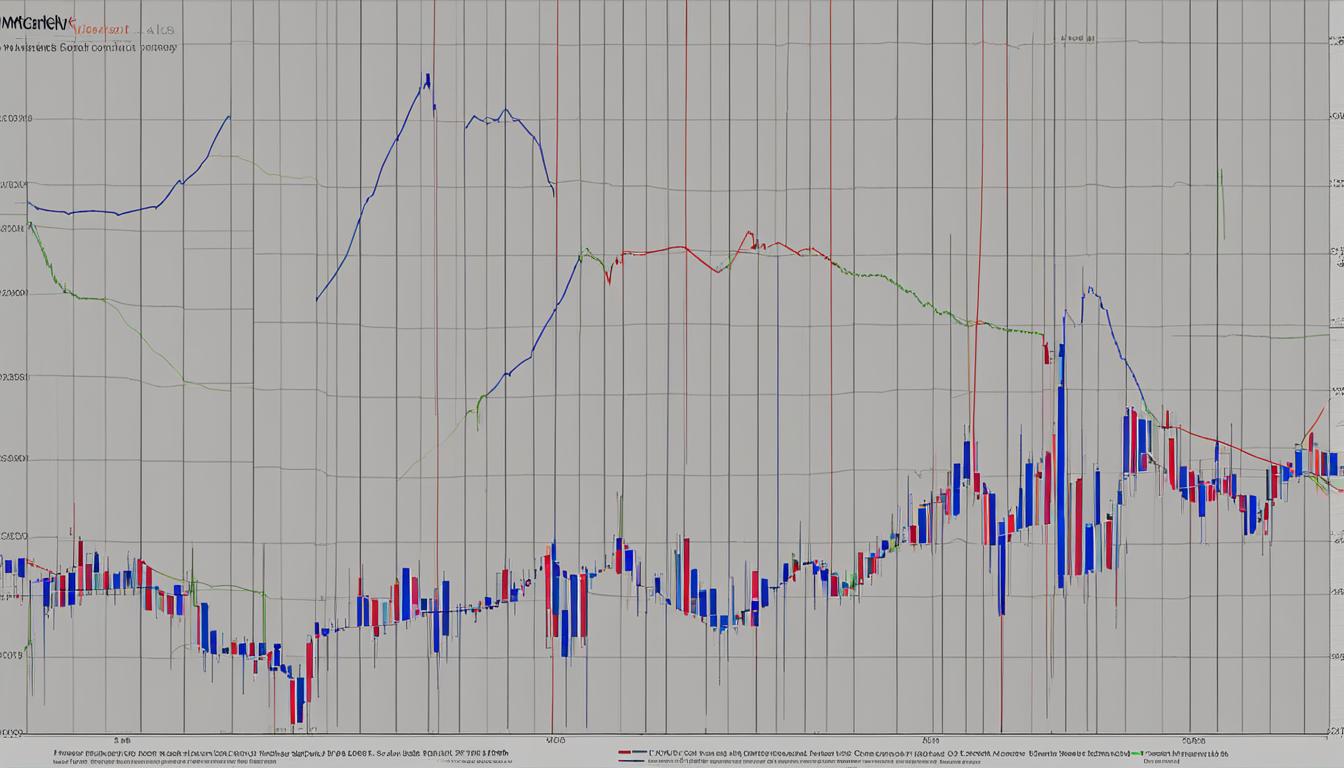Select the green legend swatch below the chart
This screenshot has height=768, width=1344.
[1136, 753]
